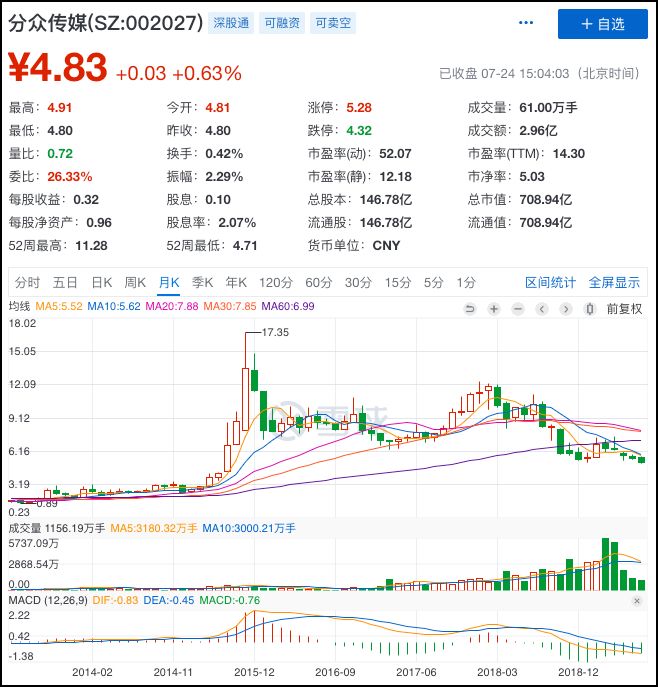The height and width of the screenshot is (687, 658).
Task: Click the volume MA10:3000.21万手 label
Action: 249,528
